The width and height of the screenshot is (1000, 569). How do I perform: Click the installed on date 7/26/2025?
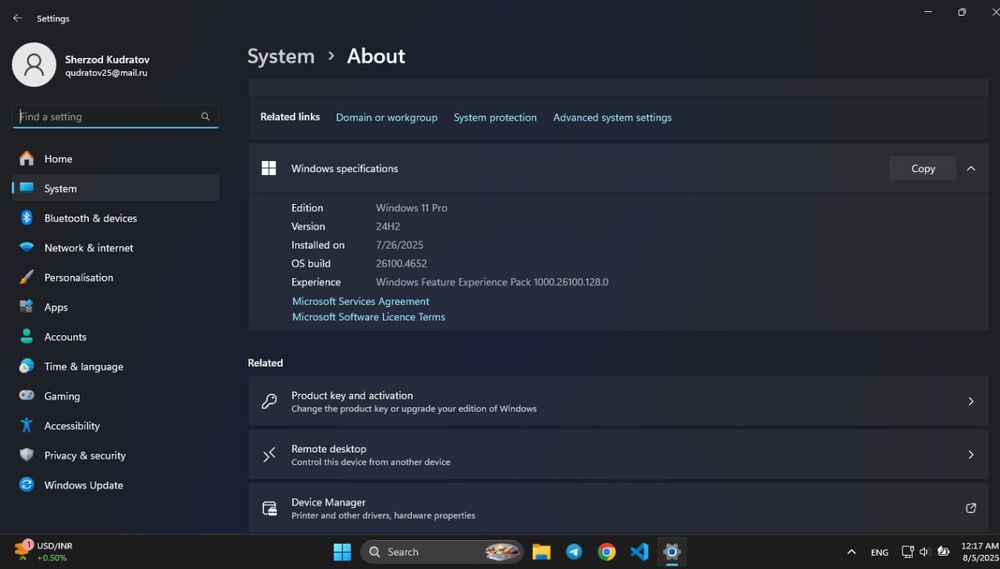tap(399, 245)
